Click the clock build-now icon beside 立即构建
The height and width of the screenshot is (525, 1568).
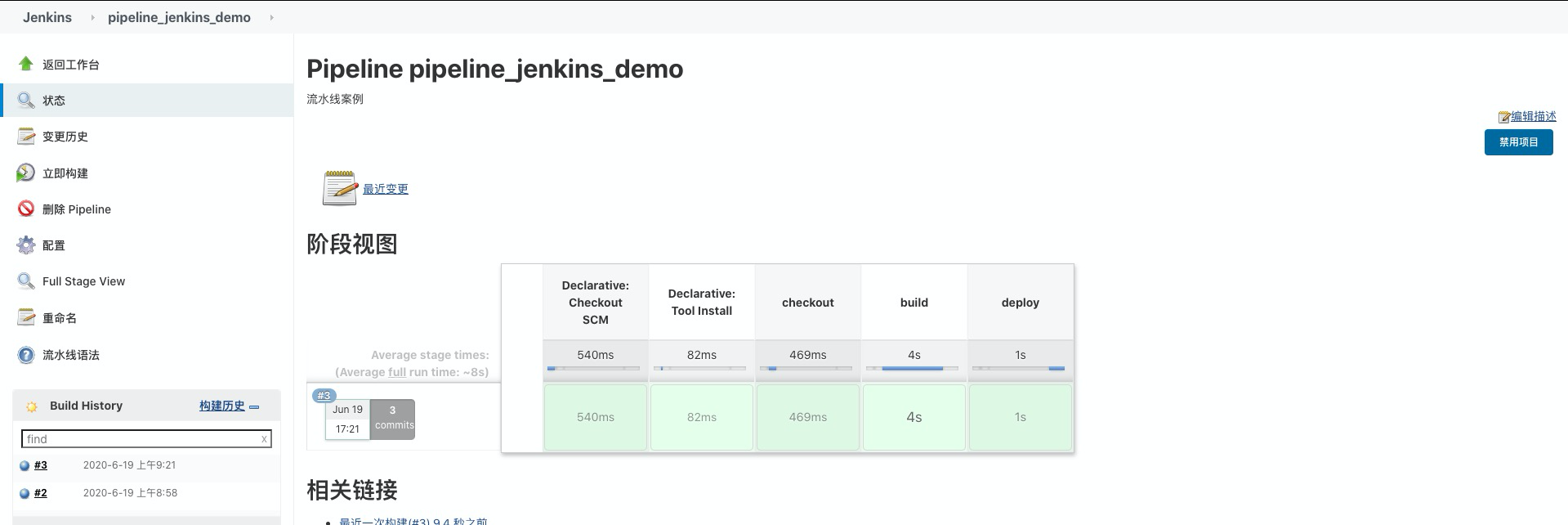click(26, 173)
